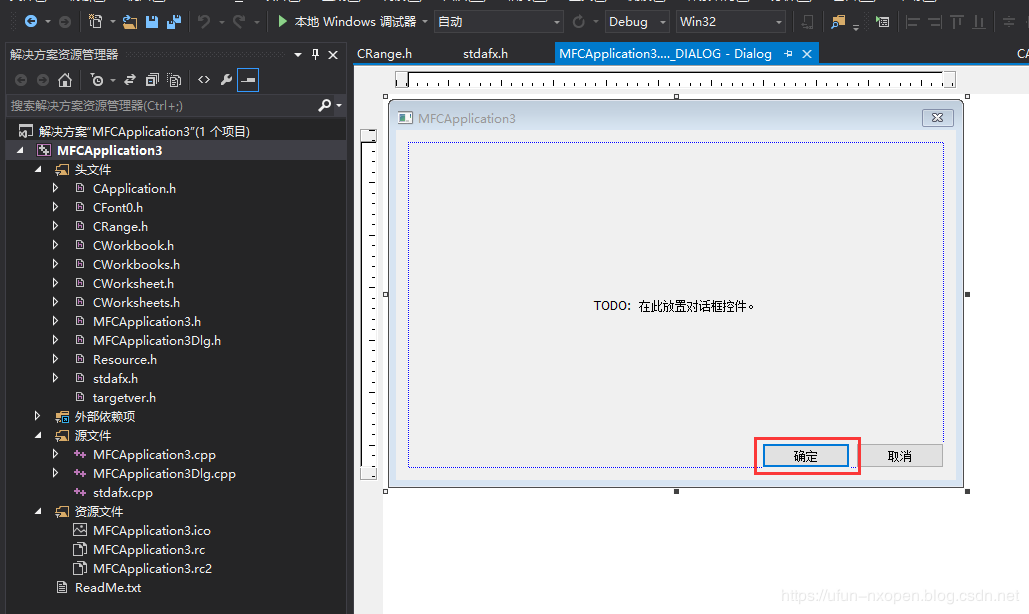Toggle Preview Selected Items in Solution Explorer
Image resolution: width=1029 pixels, height=614 pixels.
(247, 79)
